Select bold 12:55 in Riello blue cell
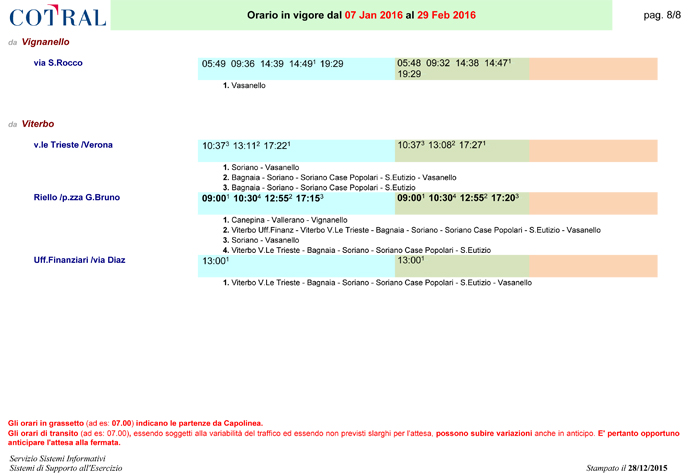The image size is (700, 475). pos(279,198)
